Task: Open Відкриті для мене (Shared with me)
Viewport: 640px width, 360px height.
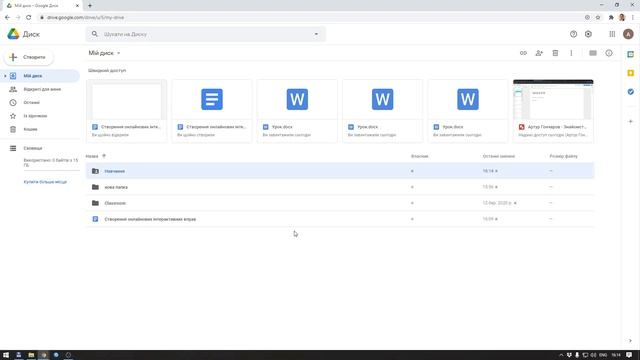Action: tap(42, 89)
